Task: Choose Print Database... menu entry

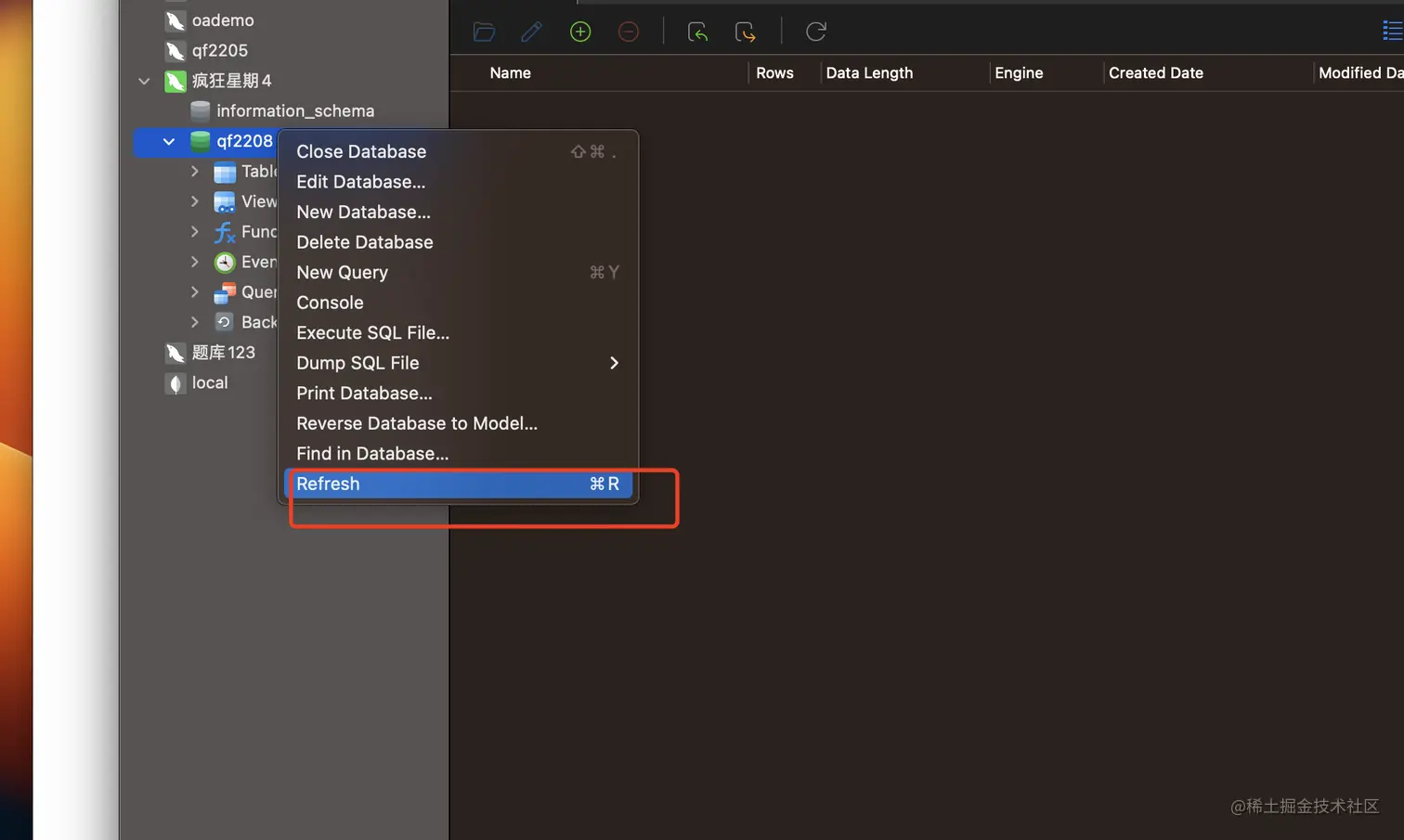Action: click(x=458, y=394)
